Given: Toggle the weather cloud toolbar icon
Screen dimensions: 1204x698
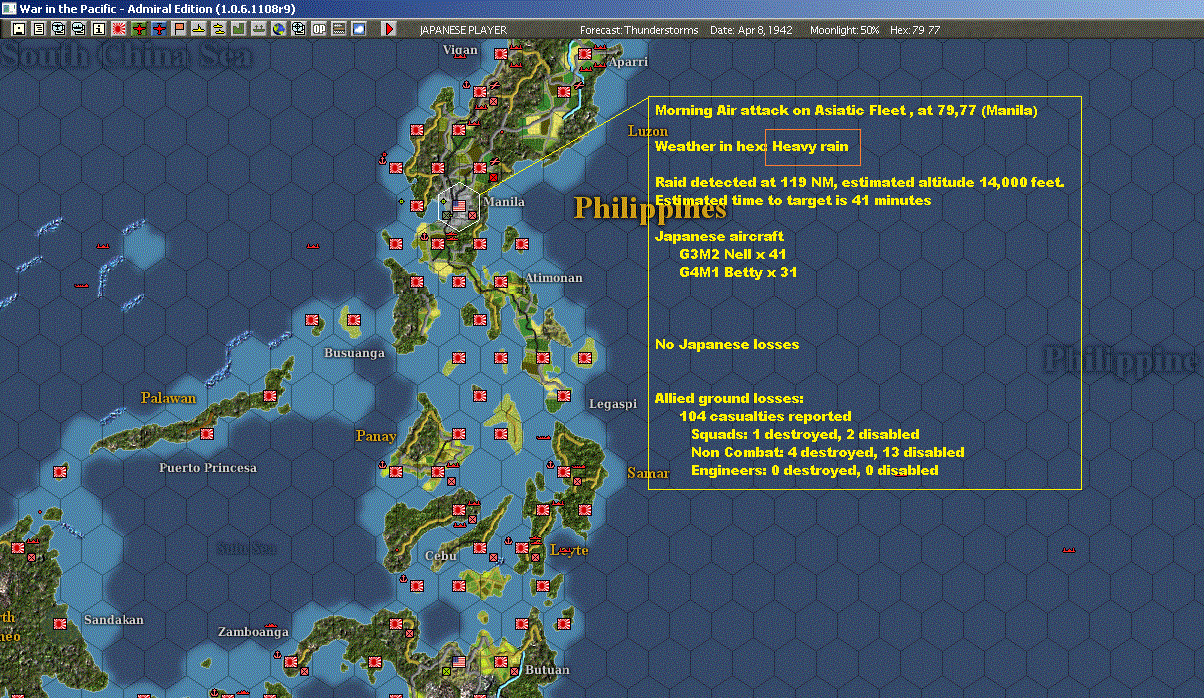Looking at the screenshot, I should [x=358, y=29].
